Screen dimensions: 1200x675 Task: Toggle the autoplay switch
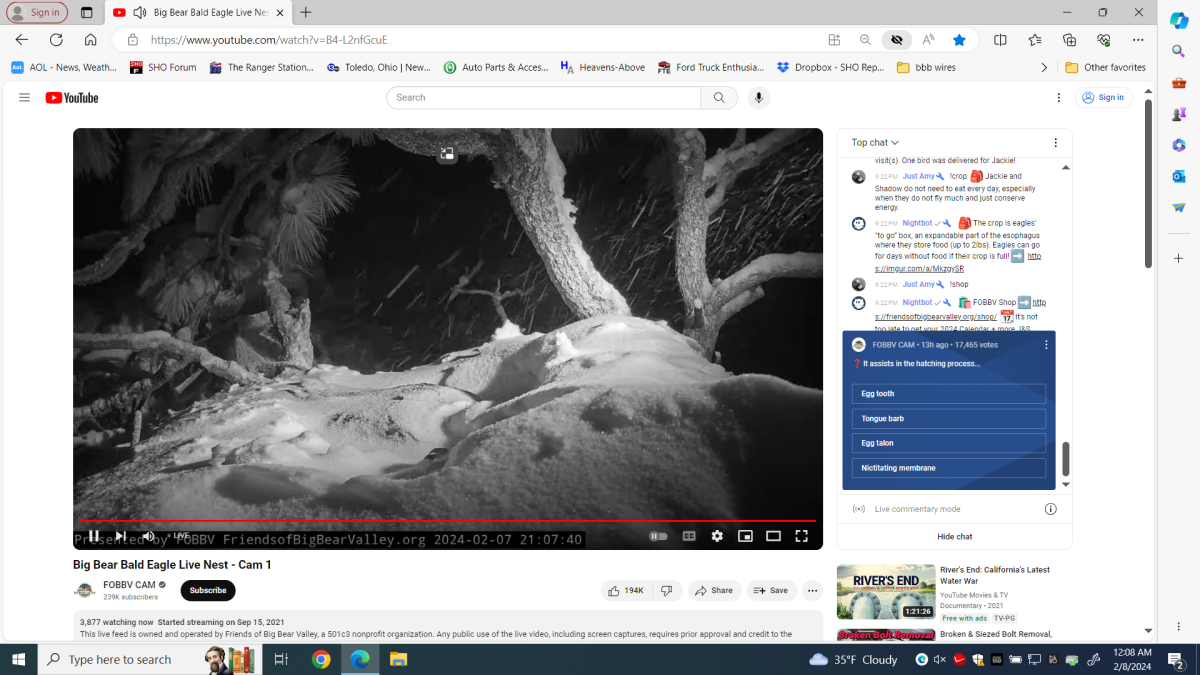[x=658, y=536]
